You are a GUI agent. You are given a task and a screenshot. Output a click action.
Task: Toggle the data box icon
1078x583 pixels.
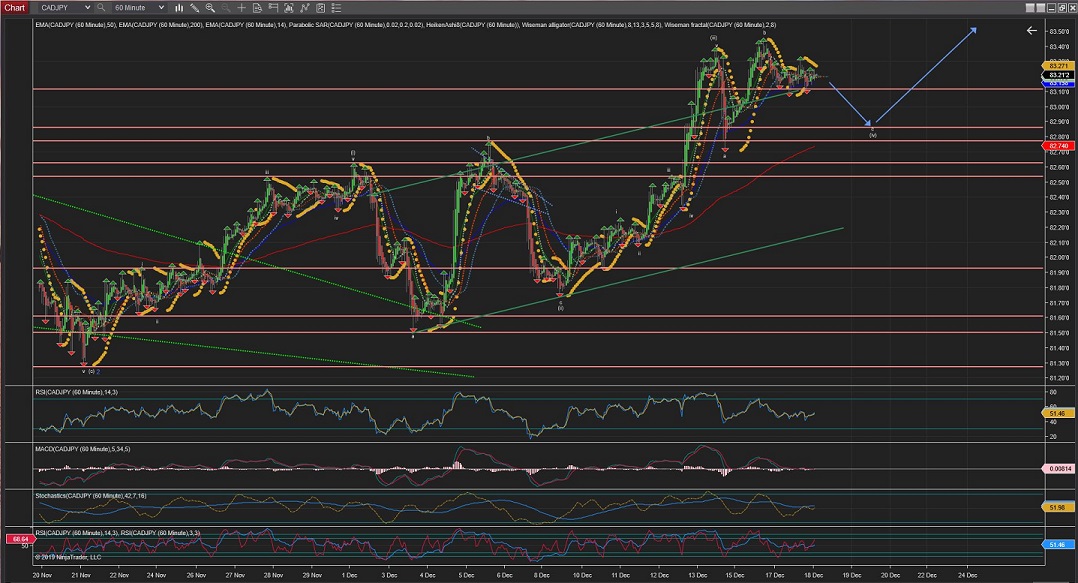[x=257, y=8]
